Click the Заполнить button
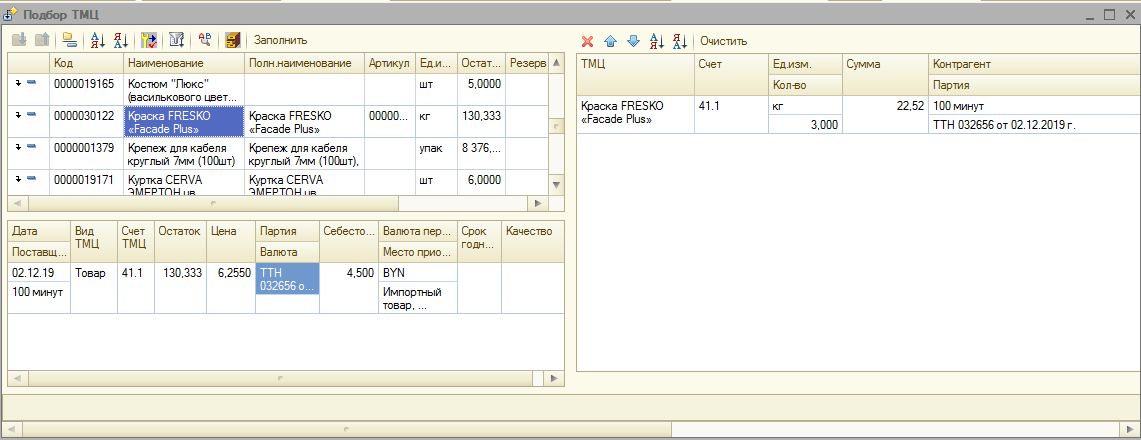 click(280, 40)
